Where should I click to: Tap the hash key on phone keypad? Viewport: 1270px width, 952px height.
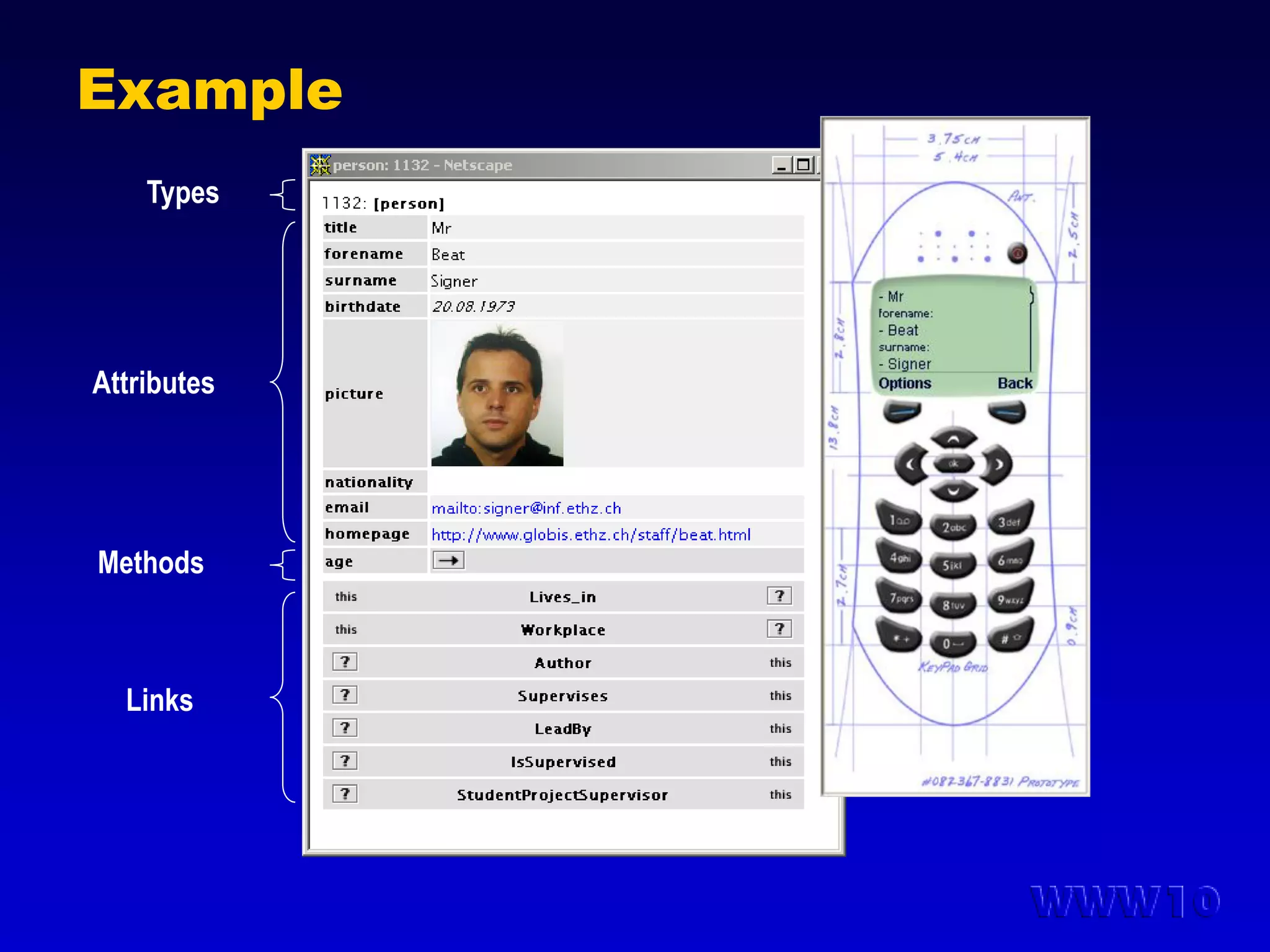[x=1010, y=635]
